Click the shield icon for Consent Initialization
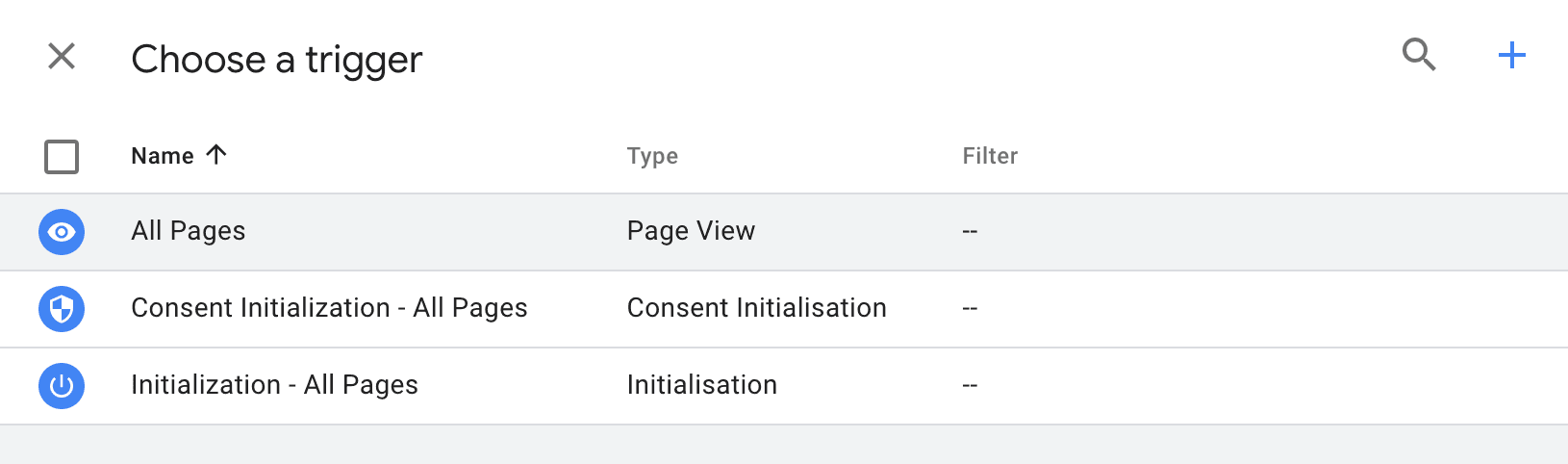This screenshot has width=1568, height=464. 62,309
